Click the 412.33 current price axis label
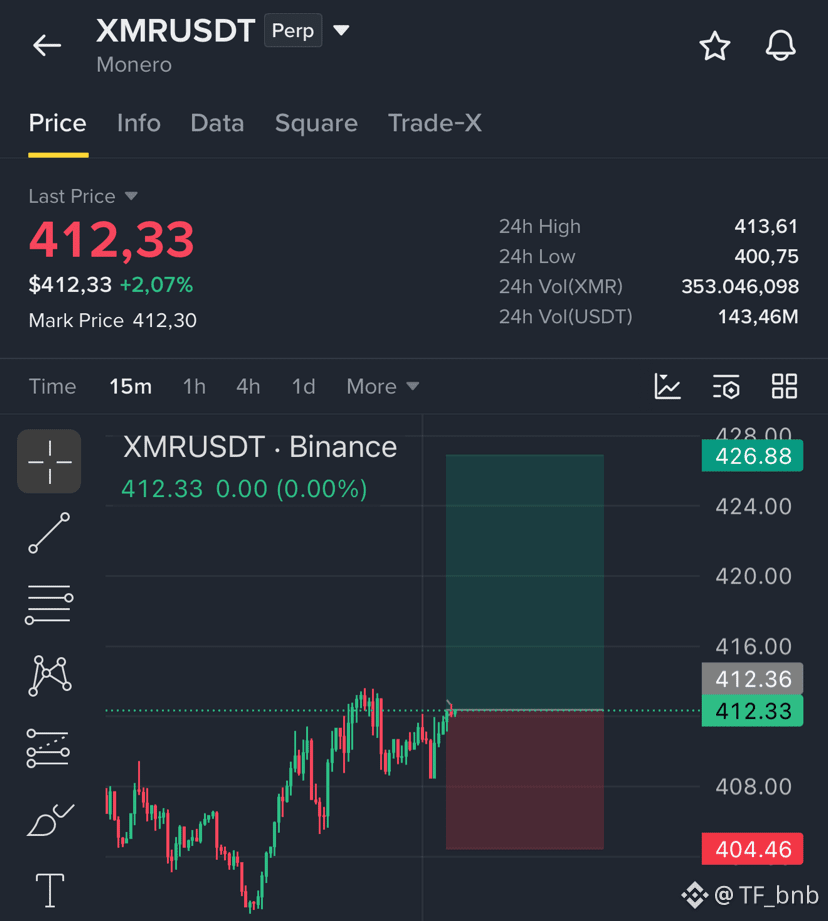Image resolution: width=828 pixels, height=921 pixels. coord(752,711)
